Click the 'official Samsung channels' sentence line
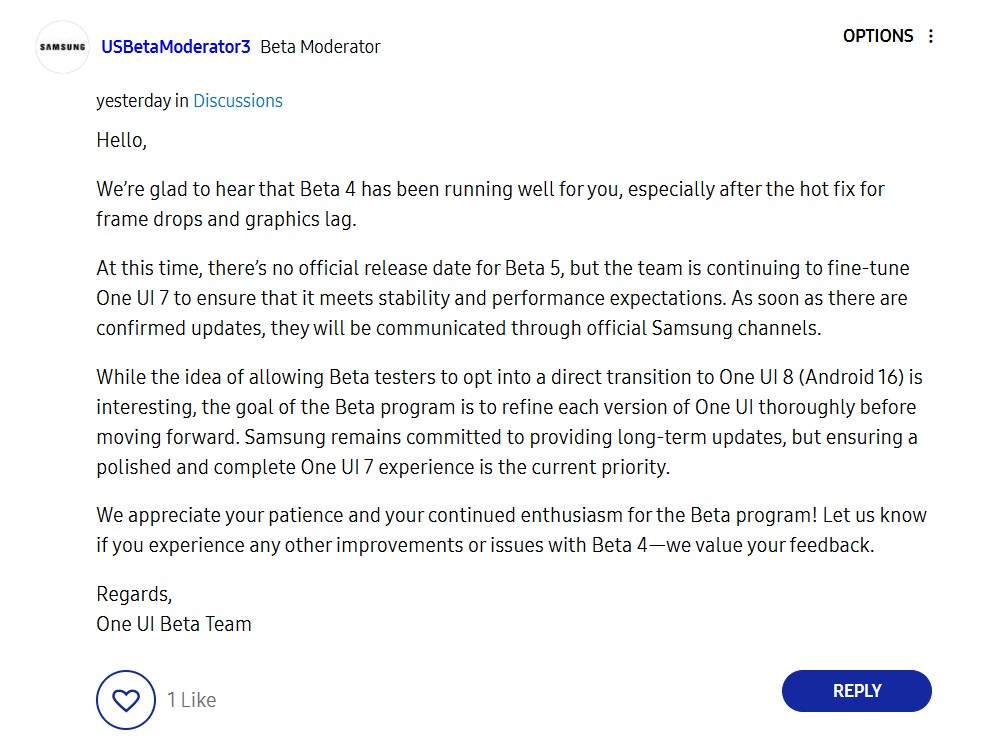The image size is (987, 747). click(459, 328)
